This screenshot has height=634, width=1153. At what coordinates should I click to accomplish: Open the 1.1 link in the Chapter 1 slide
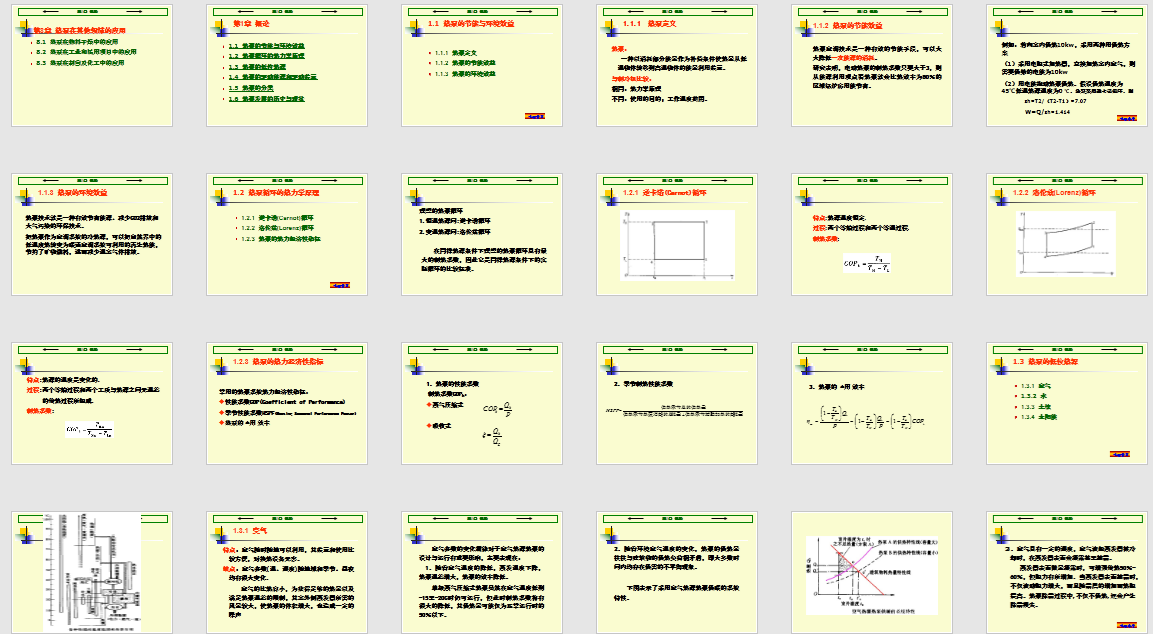265,46
